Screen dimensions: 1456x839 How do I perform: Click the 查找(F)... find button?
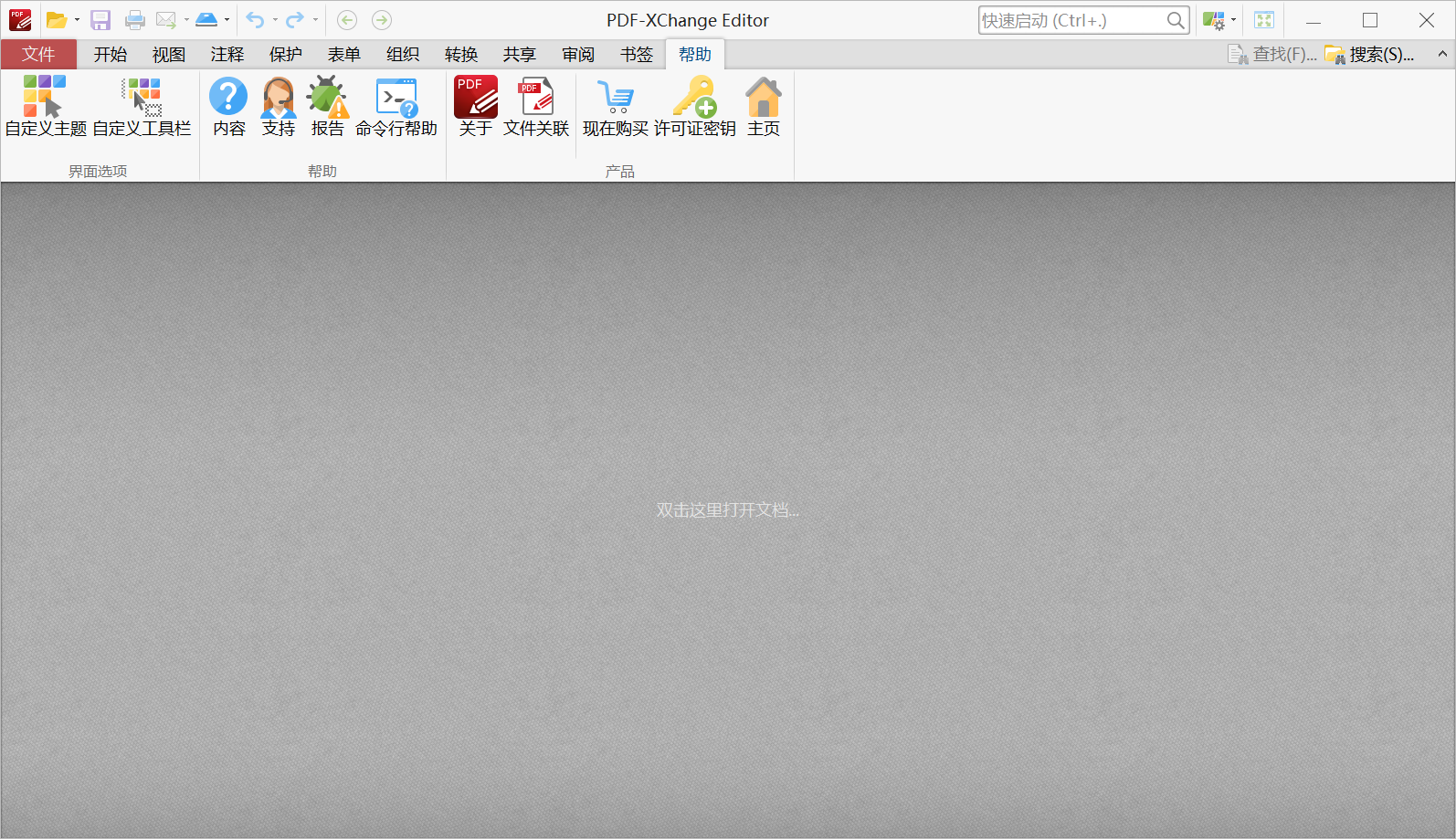1272,55
